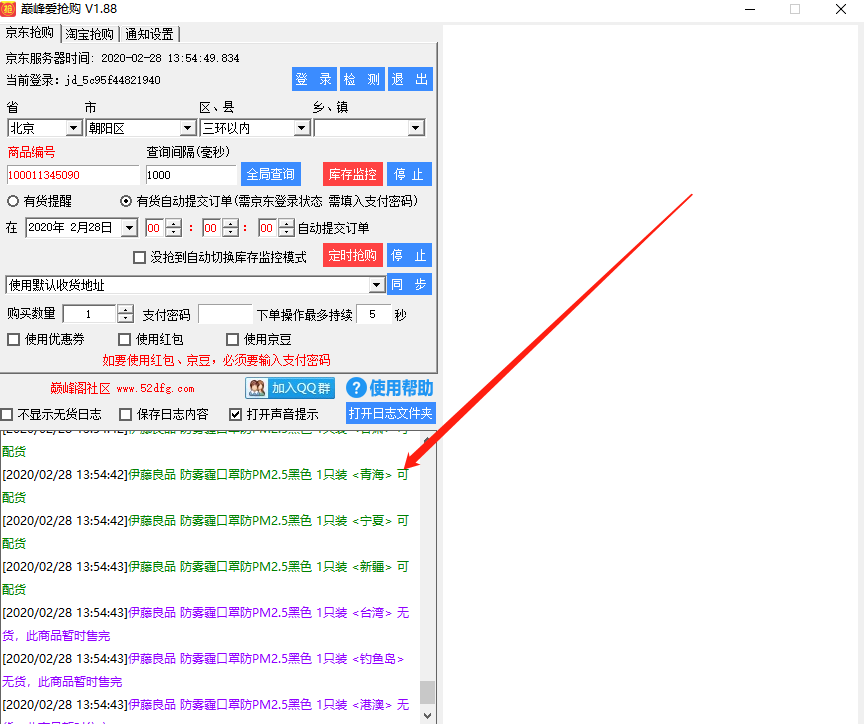This screenshot has width=864, height=724.
Task: Click the log line mentioning <钓鱼岛>
Action: [203, 670]
